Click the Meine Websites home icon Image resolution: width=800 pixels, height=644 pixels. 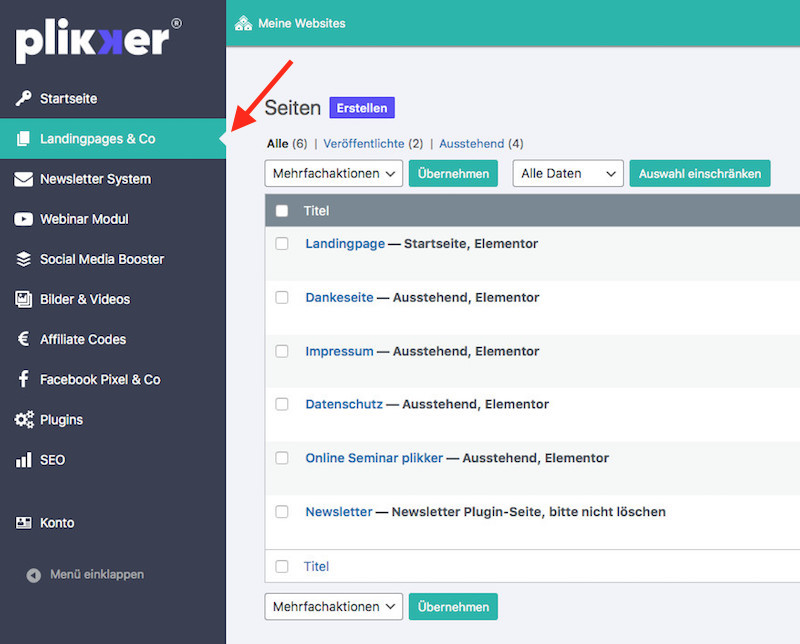(243, 22)
